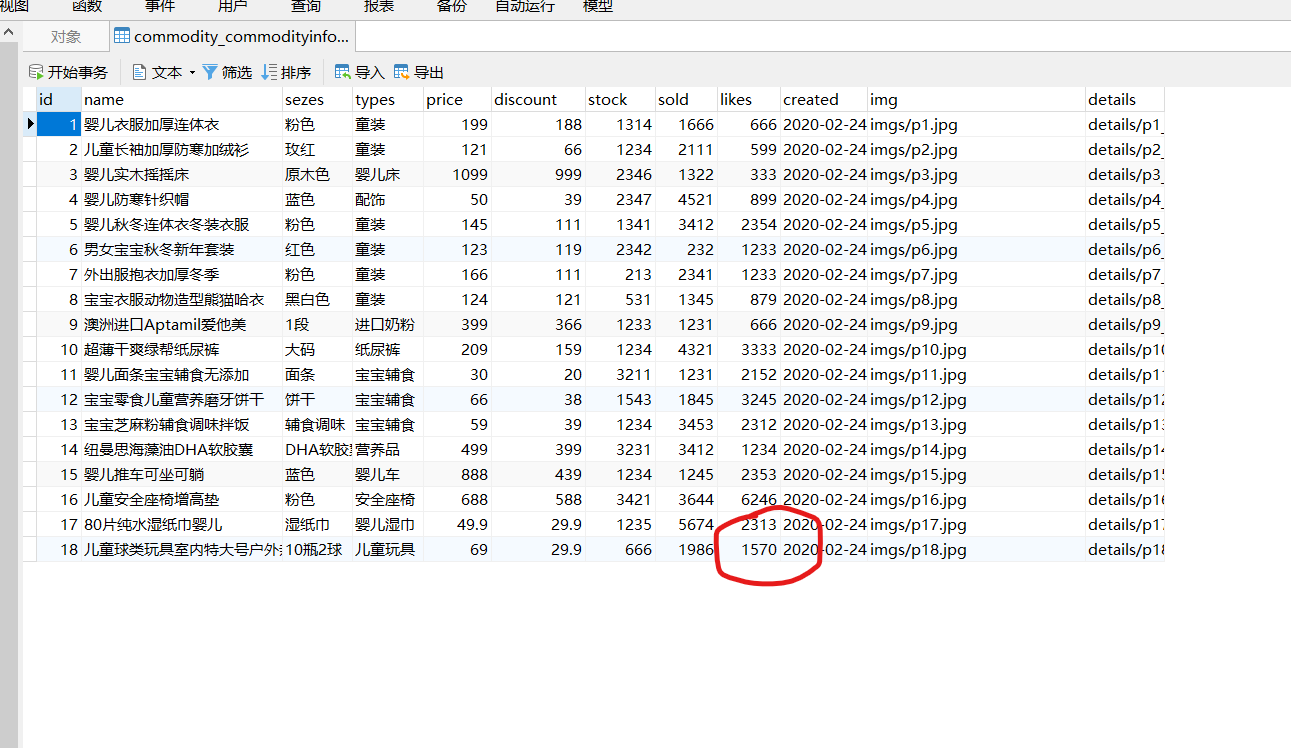The image size is (1291, 748).
Task: Click the discount column header
Action: pyautogui.click(x=538, y=99)
